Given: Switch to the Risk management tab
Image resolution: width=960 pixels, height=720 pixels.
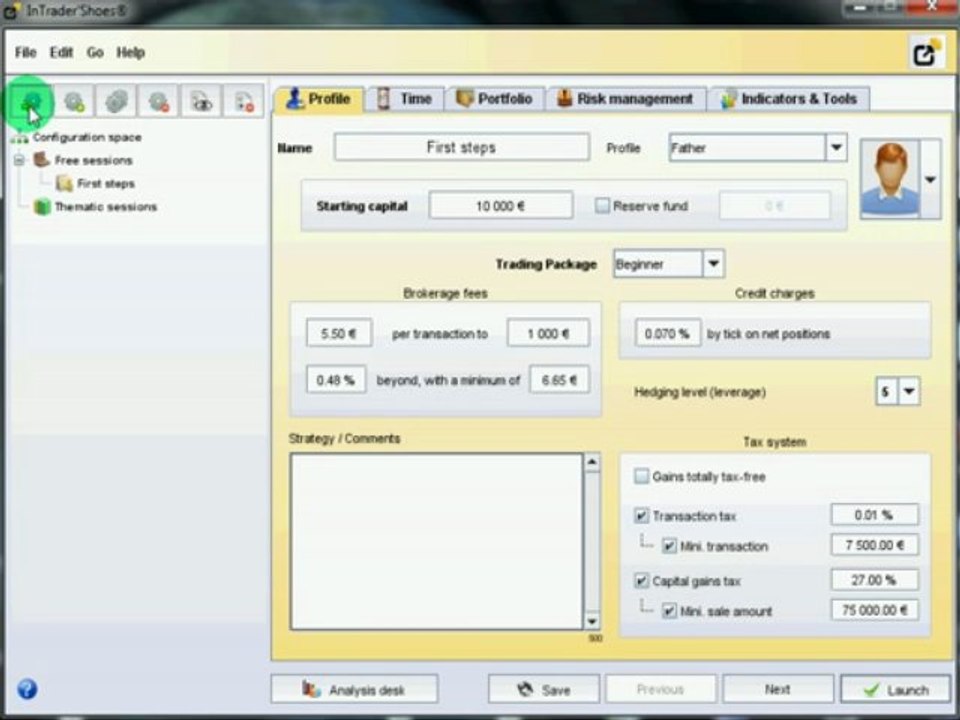Looking at the screenshot, I should click(626, 99).
